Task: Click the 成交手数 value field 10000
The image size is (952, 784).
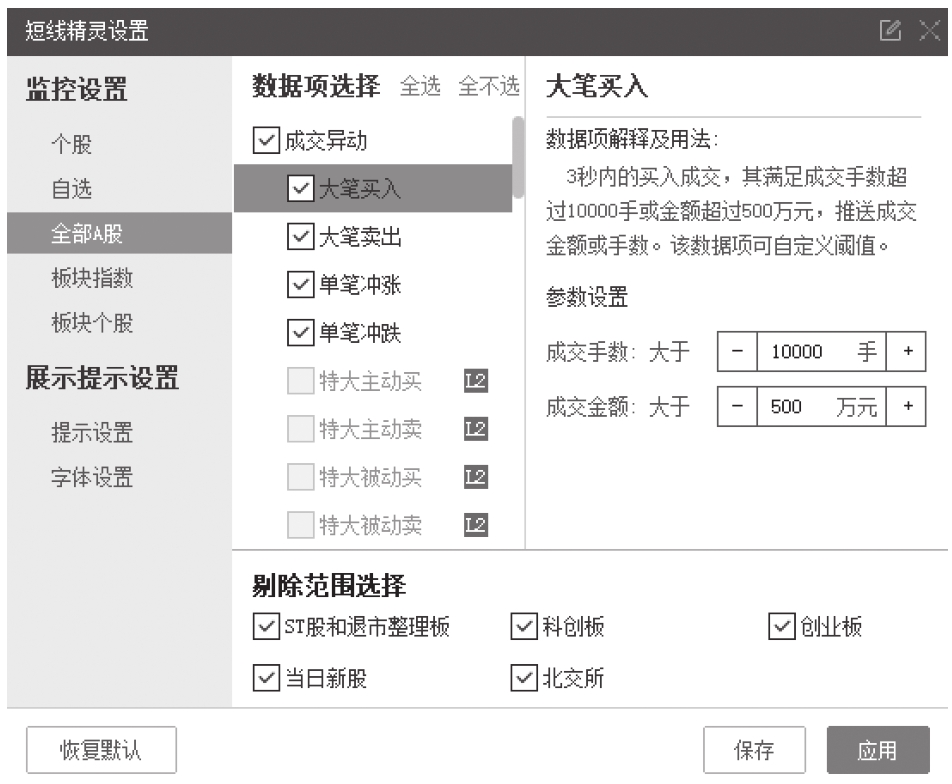Action: (821, 351)
